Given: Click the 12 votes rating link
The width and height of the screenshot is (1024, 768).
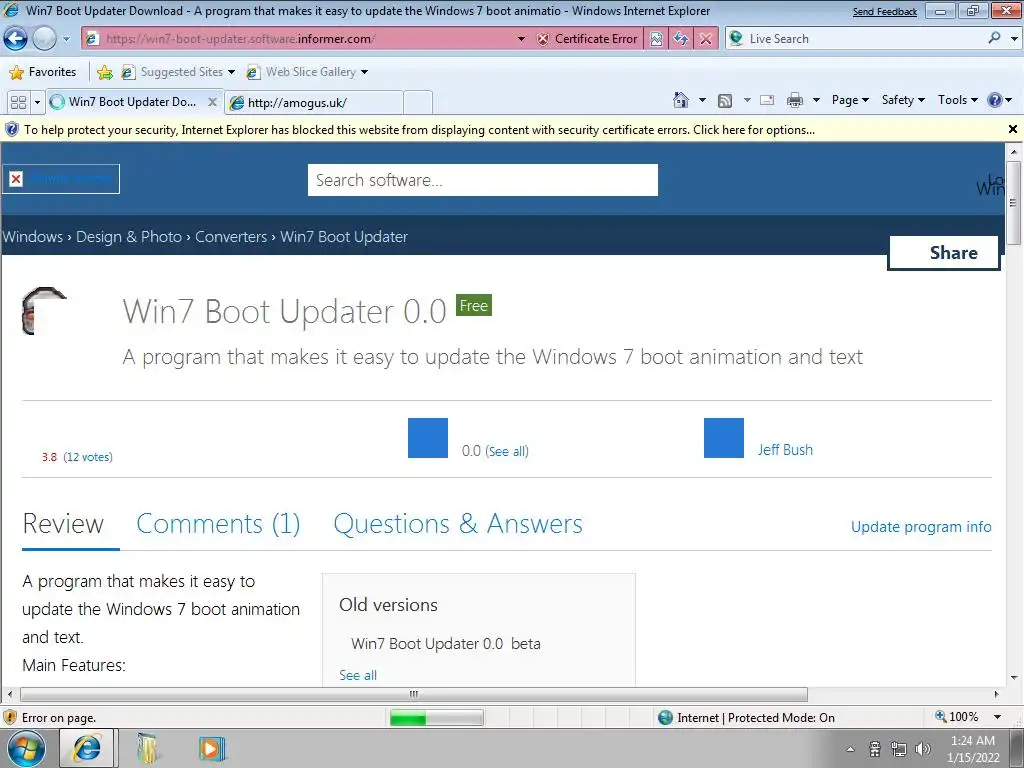Looking at the screenshot, I should click(x=88, y=457).
